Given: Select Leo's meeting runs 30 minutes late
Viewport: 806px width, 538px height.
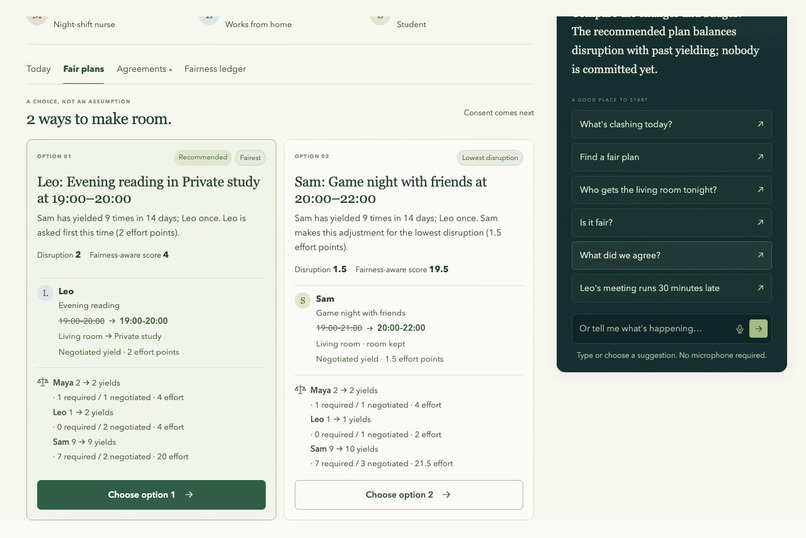Looking at the screenshot, I should pos(671,288).
